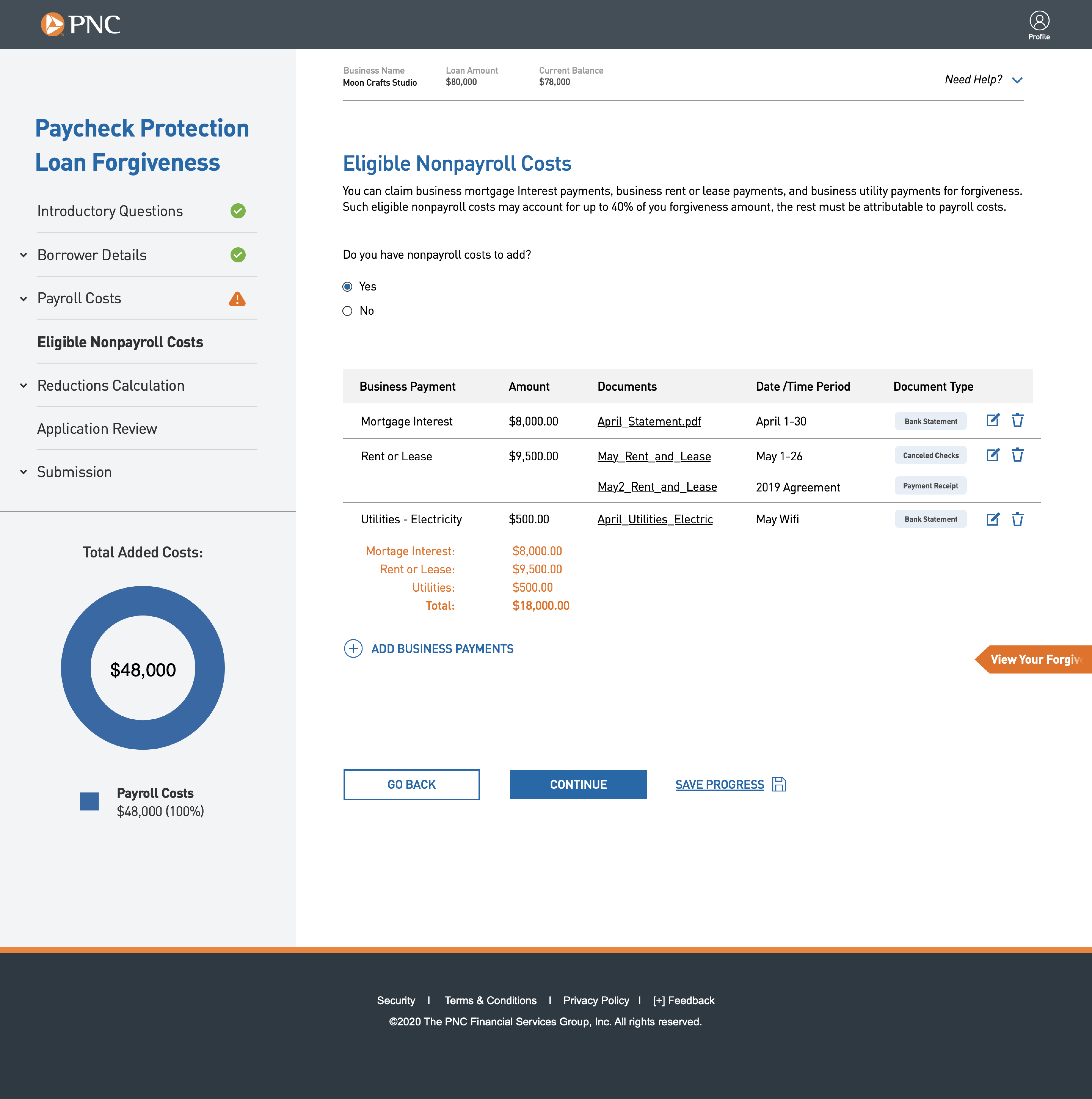
Task: Select the Yes radio button
Action: [348, 287]
